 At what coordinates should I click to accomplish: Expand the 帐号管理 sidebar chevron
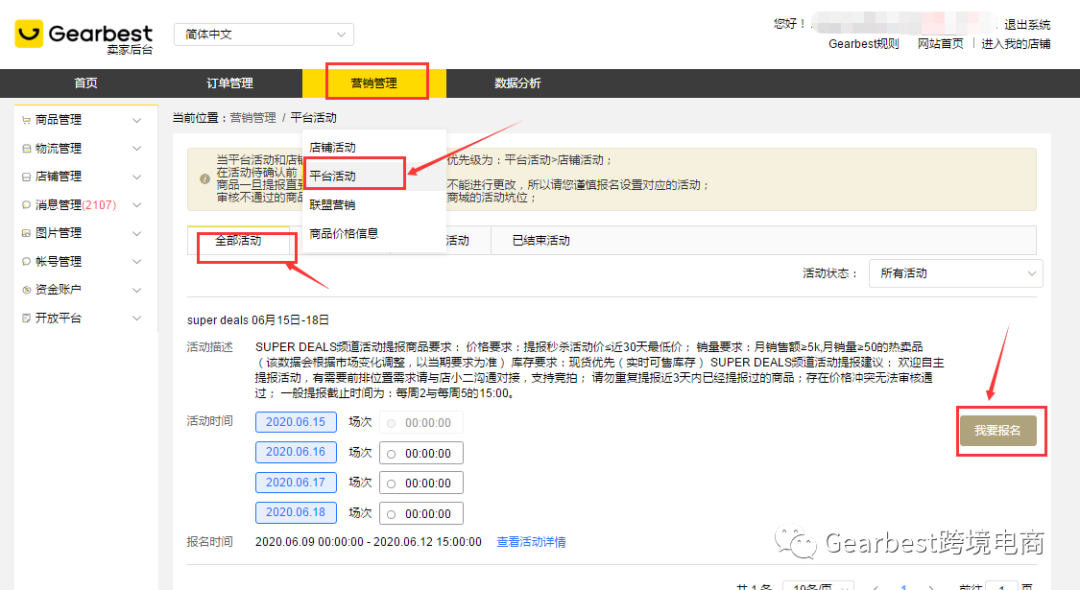136,262
